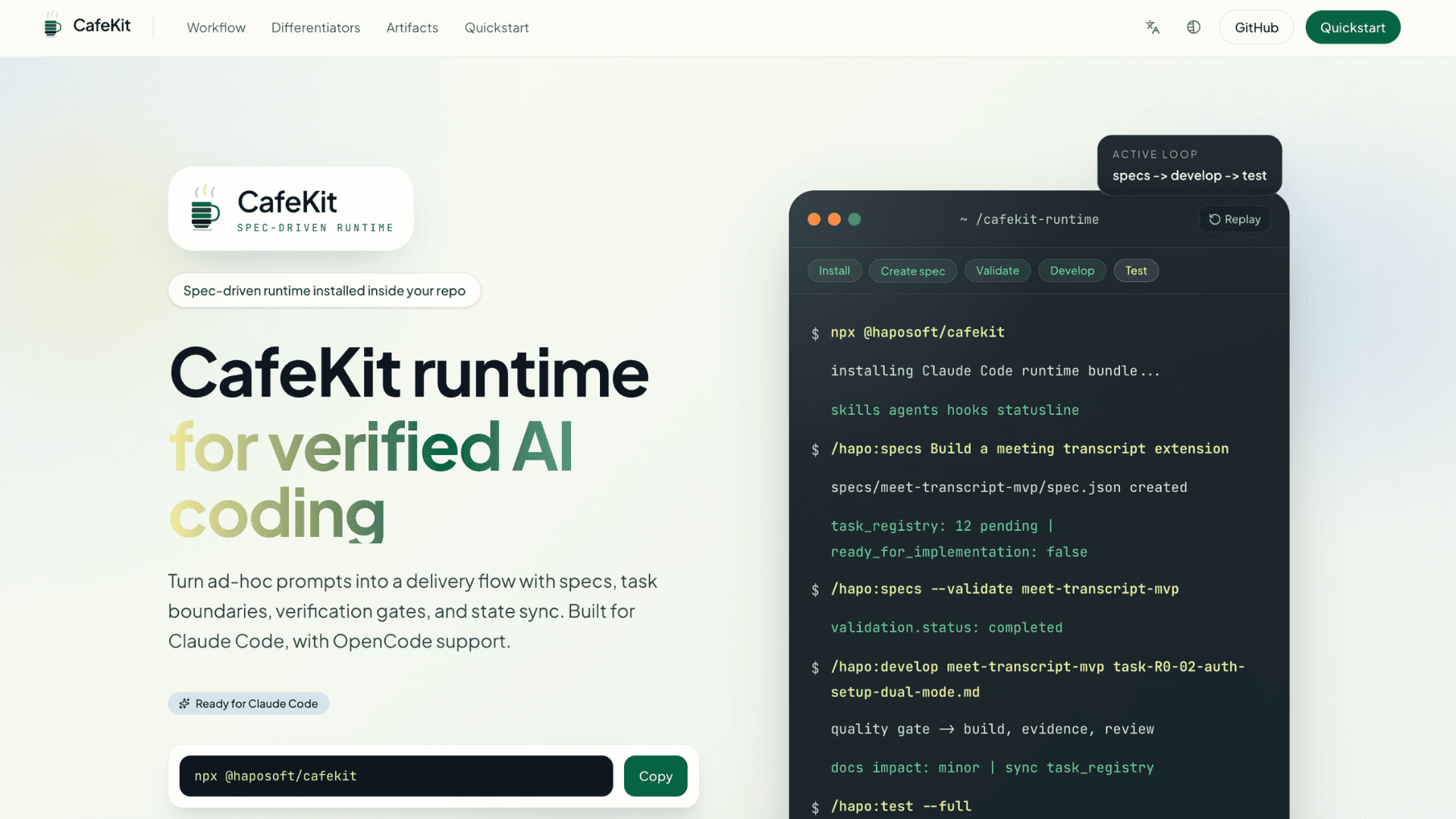Screen dimensions: 1456x819
Task: Click 'skills agents hooks statusline' line
Action: (954, 409)
